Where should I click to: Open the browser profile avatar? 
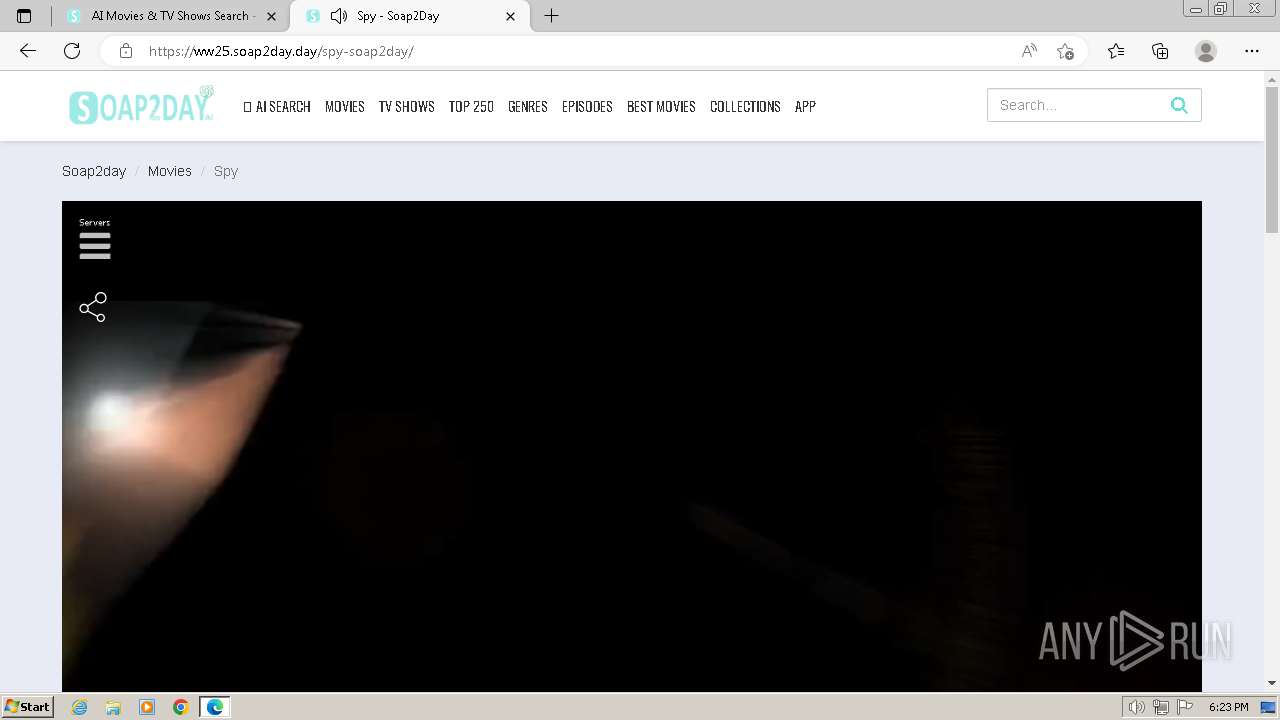coord(1206,51)
